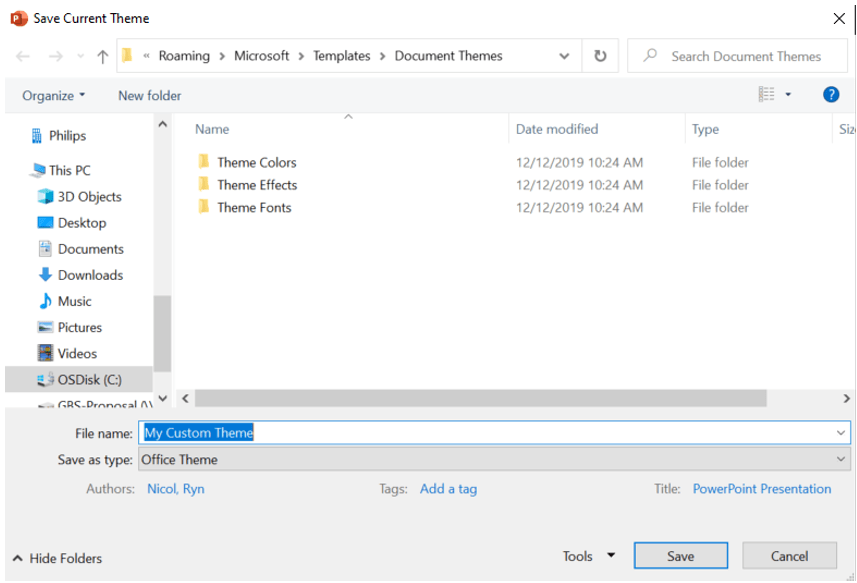Open the Theme Colors folder
Image resolution: width=857 pixels, height=583 pixels.
tap(256, 162)
